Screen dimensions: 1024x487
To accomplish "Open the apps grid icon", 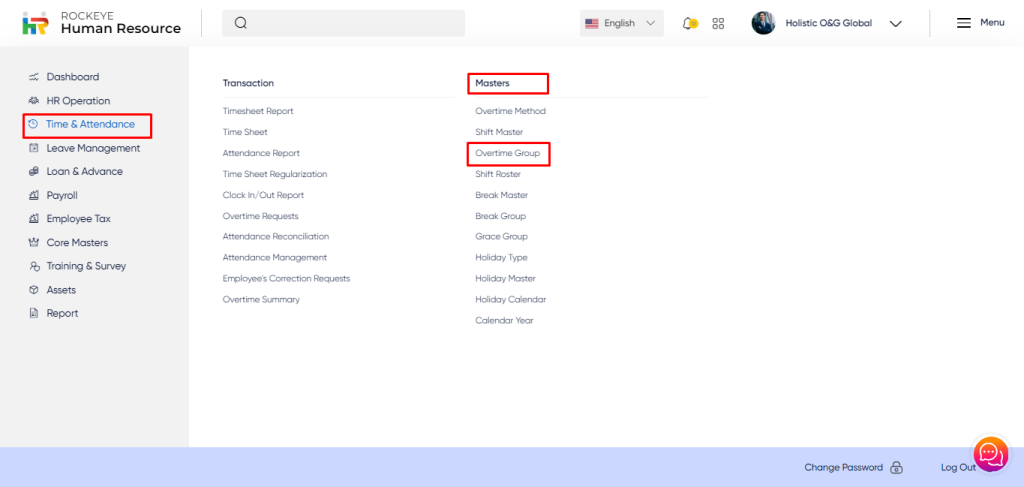I will (718, 23).
